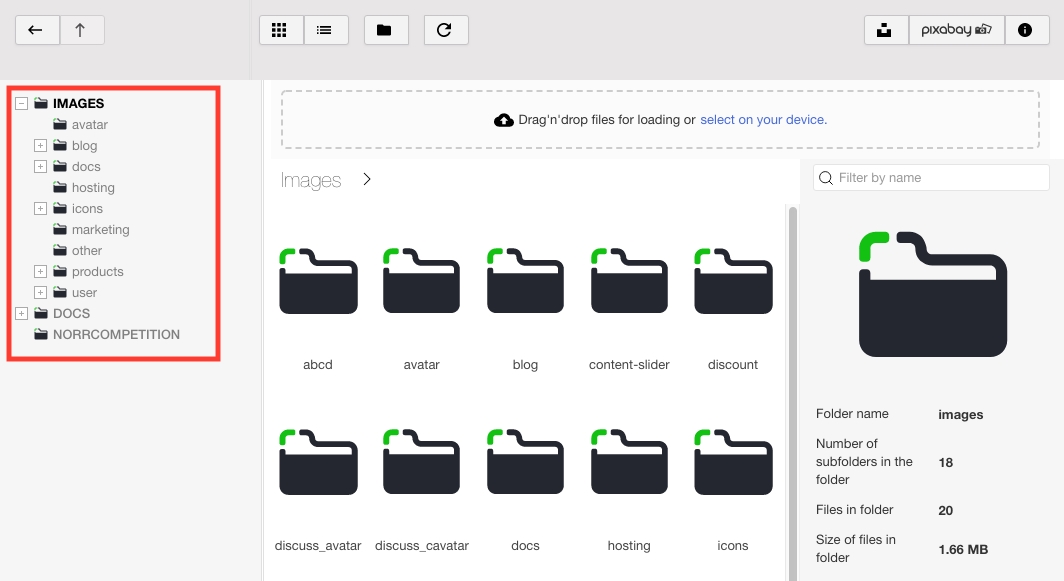Expand the blog folder in tree

click(41, 145)
